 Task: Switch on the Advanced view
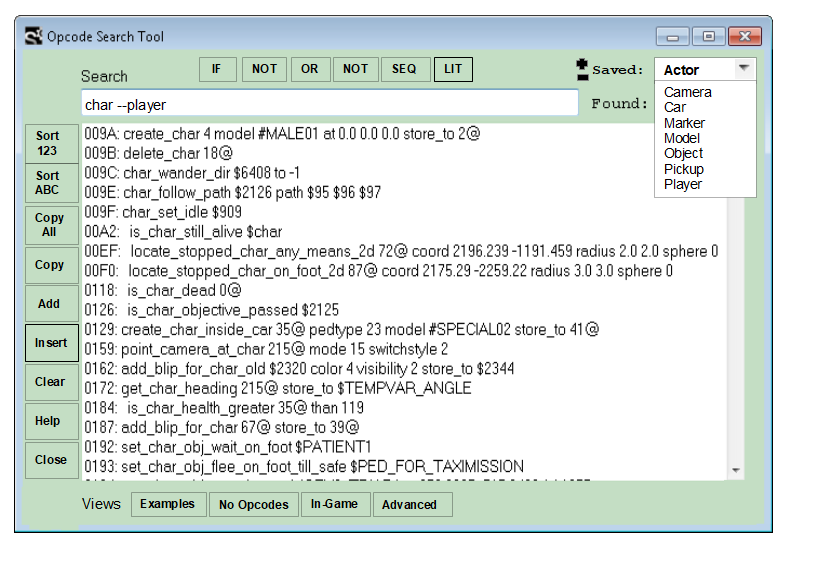[x=412, y=505]
